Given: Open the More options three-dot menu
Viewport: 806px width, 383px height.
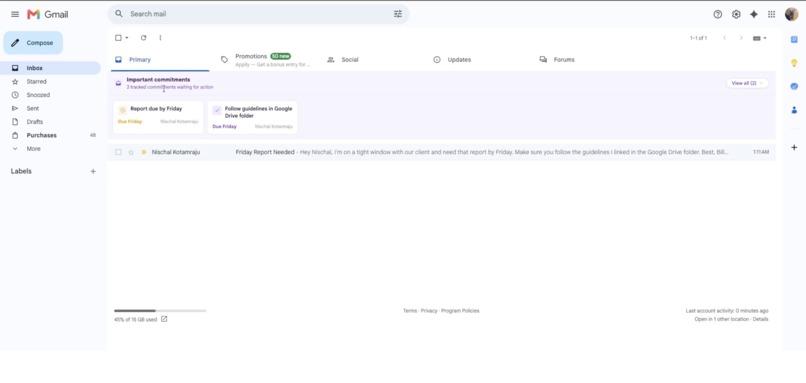Looking at the screenshot, I should point(160,38).
